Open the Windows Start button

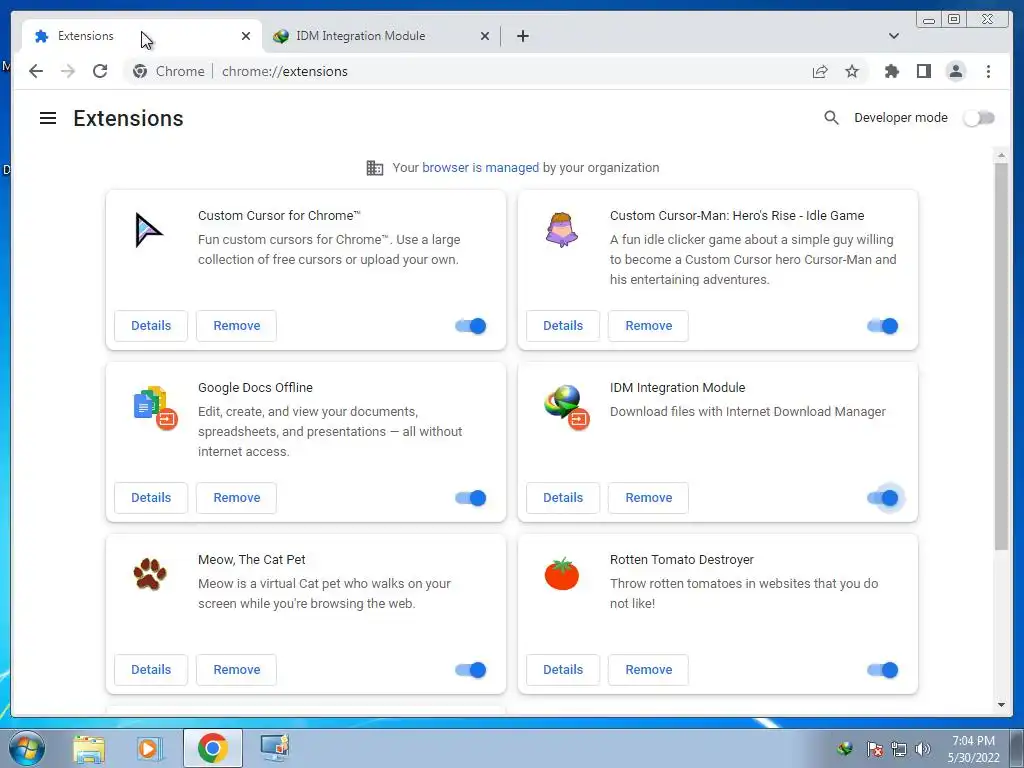pyautogui.click(x=25, y=748)
